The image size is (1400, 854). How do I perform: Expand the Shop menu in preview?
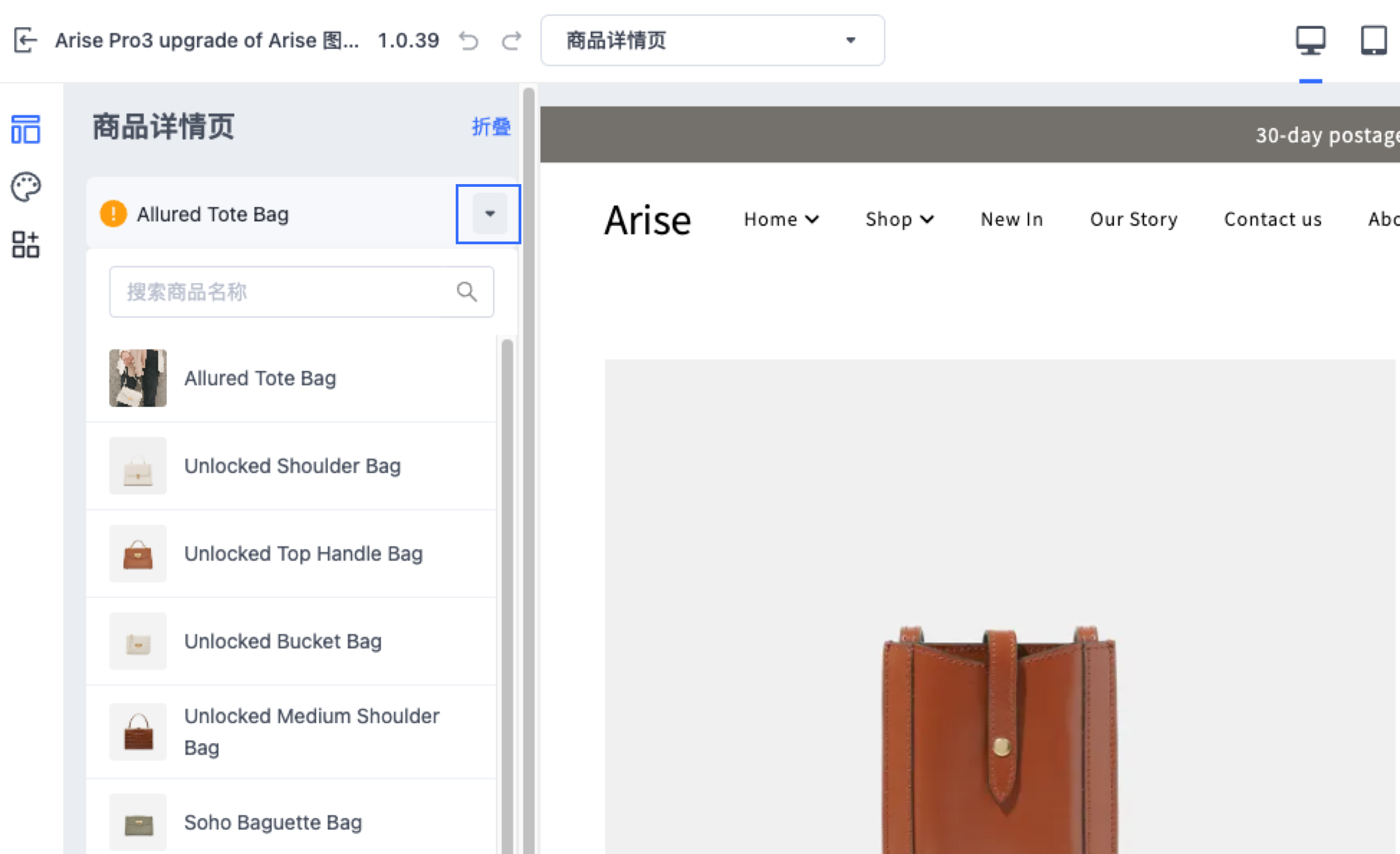(x=900, y=219)
